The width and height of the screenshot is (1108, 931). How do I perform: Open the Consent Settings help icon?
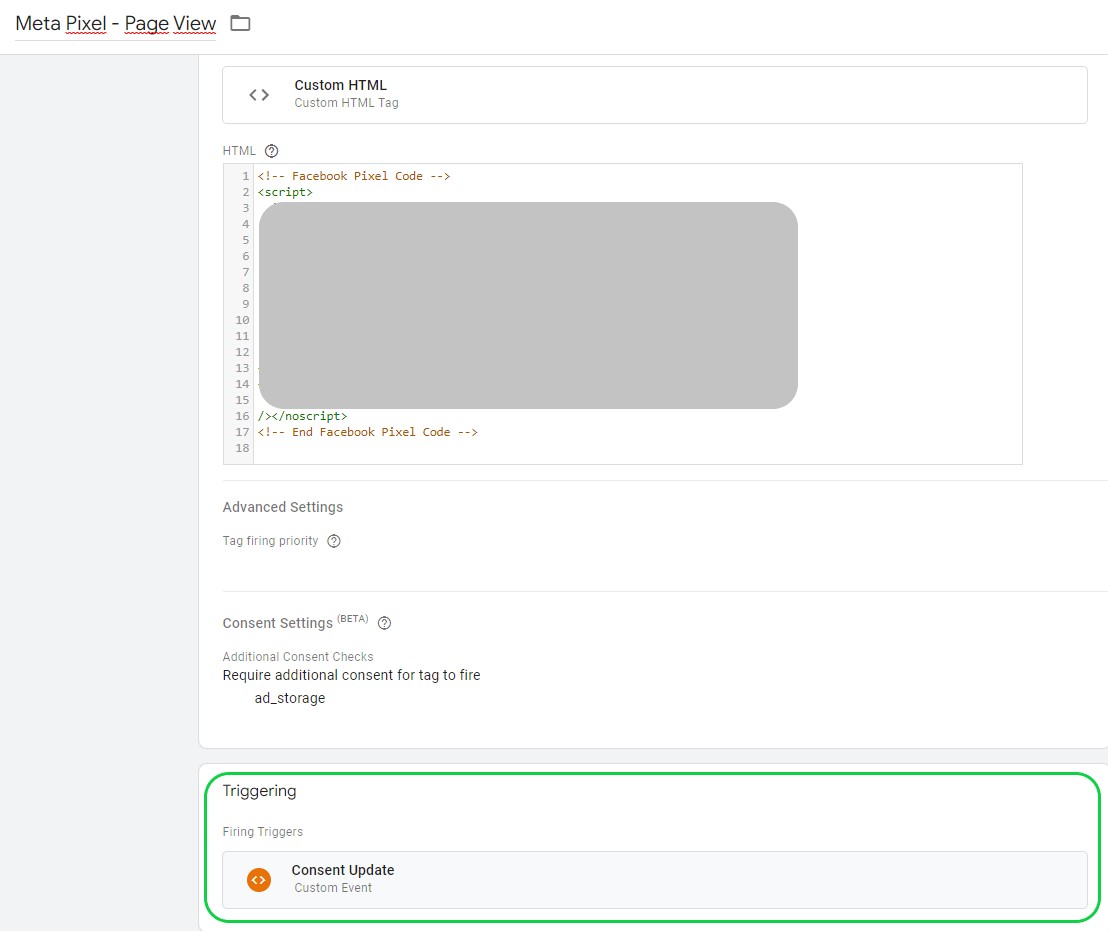[385, 623]
